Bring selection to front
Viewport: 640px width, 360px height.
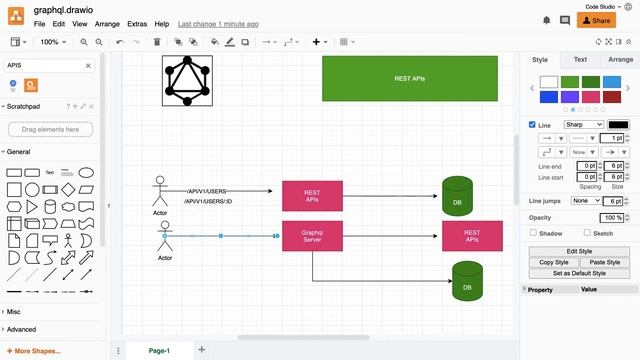tap(178, 42)
